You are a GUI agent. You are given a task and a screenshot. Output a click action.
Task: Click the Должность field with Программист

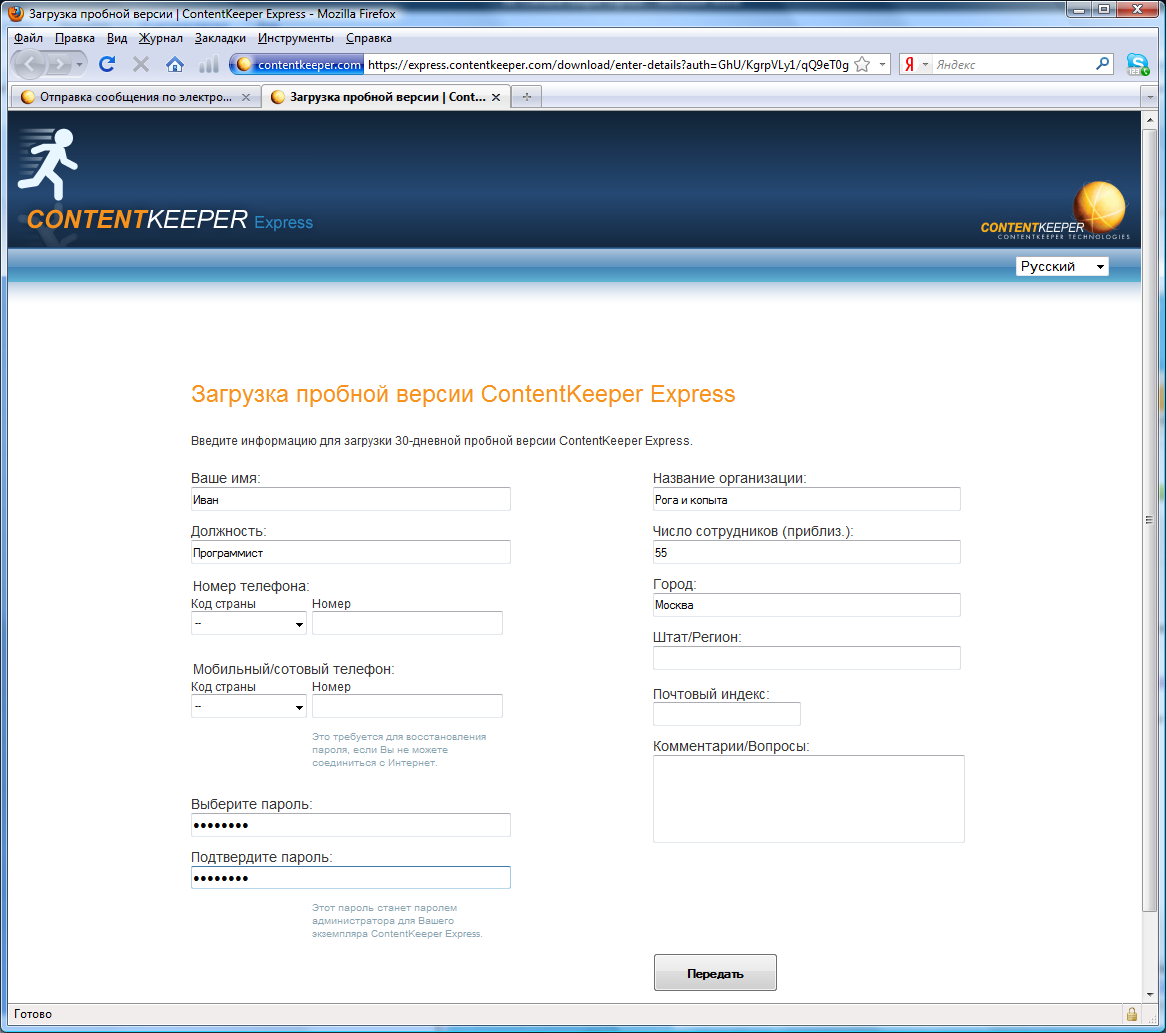click(x=350, y=552)
